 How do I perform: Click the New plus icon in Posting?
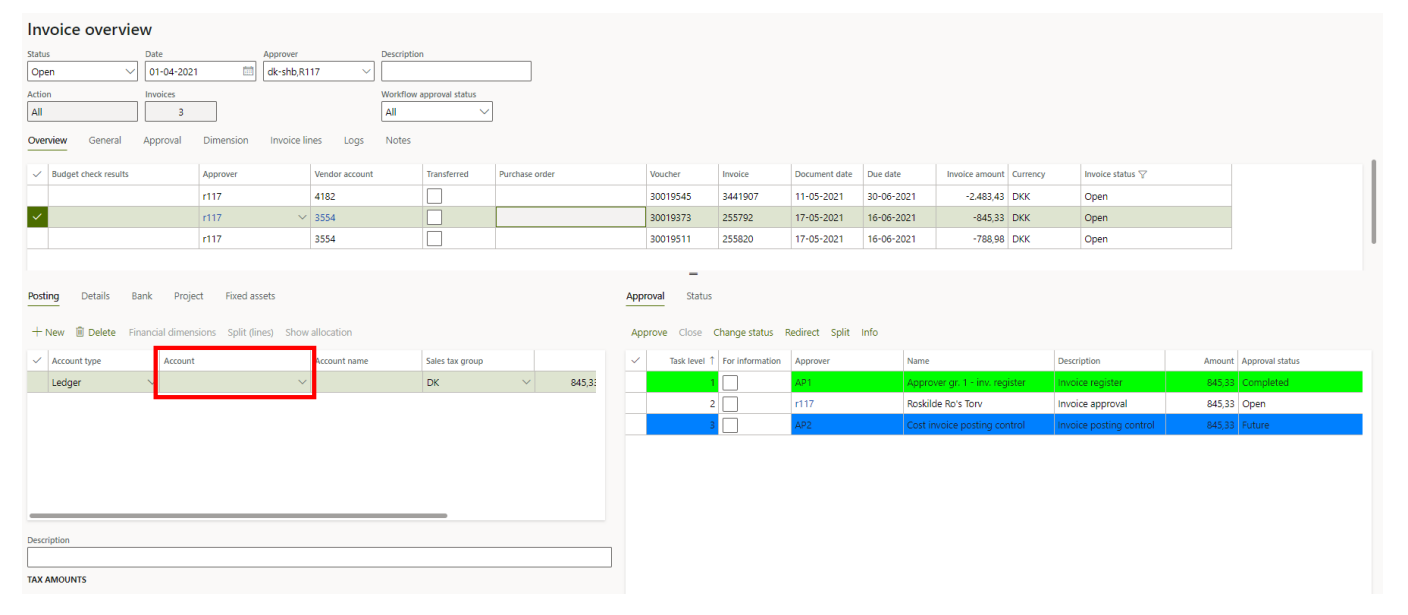point(37,332)
